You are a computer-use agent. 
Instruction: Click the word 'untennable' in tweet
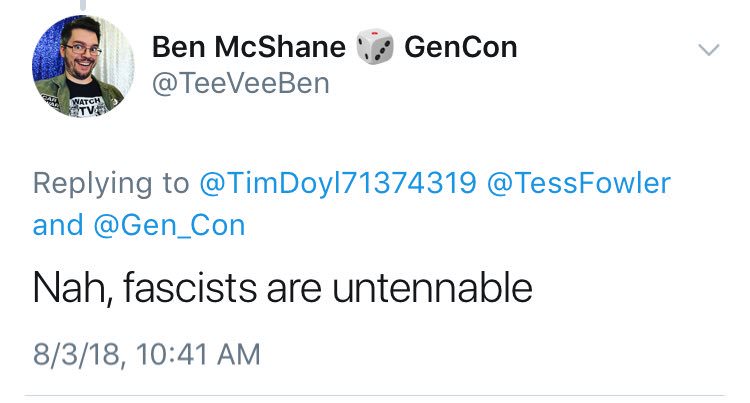coord(432,288)
